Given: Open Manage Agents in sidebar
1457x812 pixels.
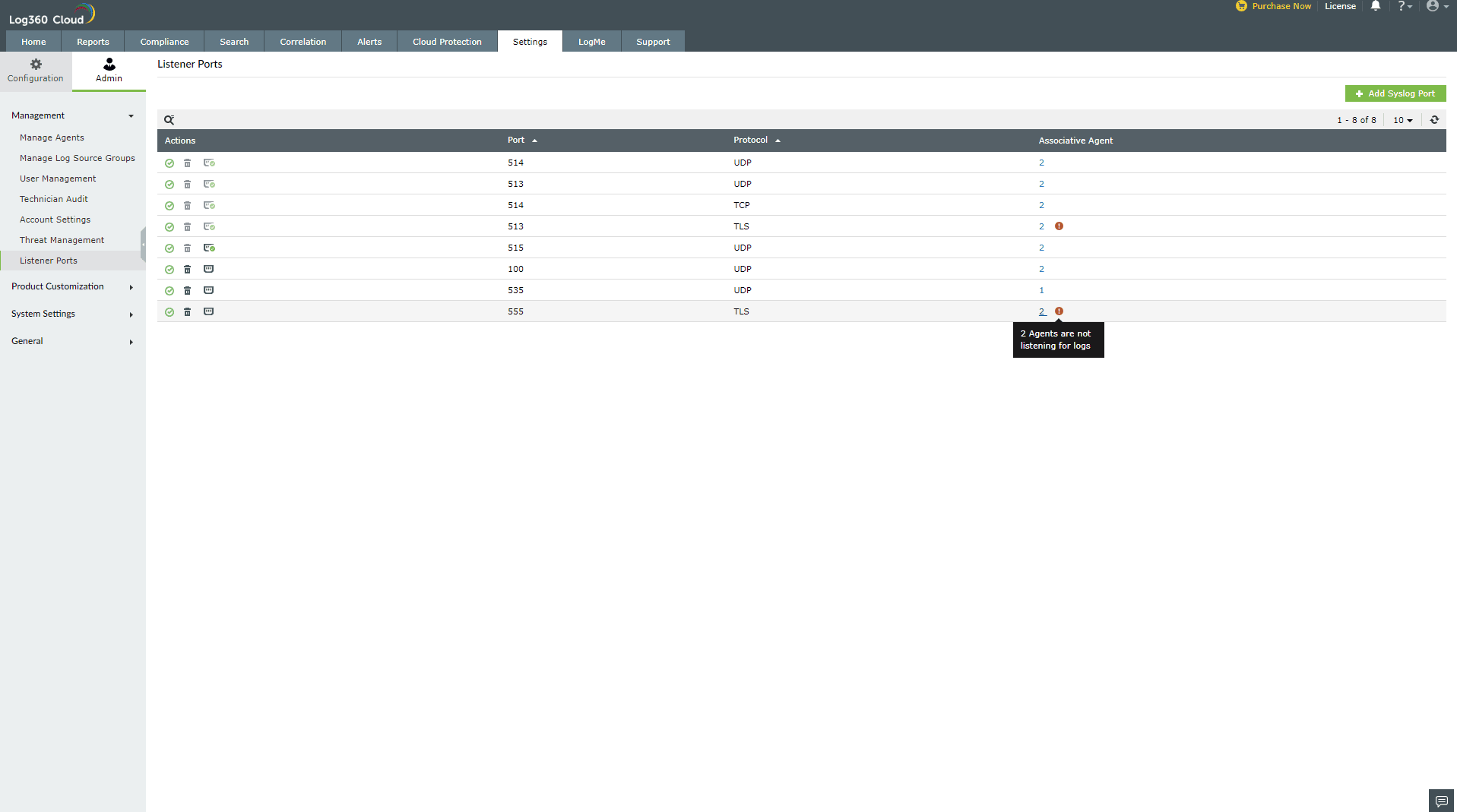Looking at the screenshot, I should (x=52, y=137).
